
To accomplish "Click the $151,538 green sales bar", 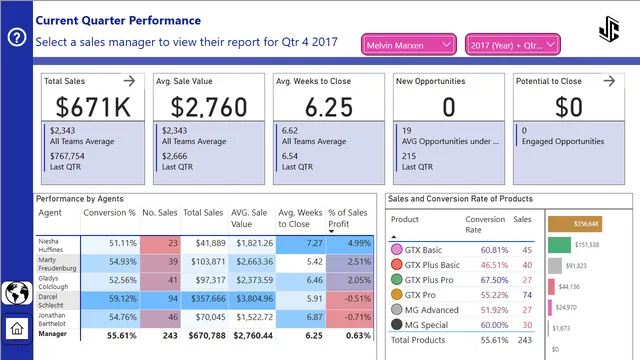I will pos(559,245).
